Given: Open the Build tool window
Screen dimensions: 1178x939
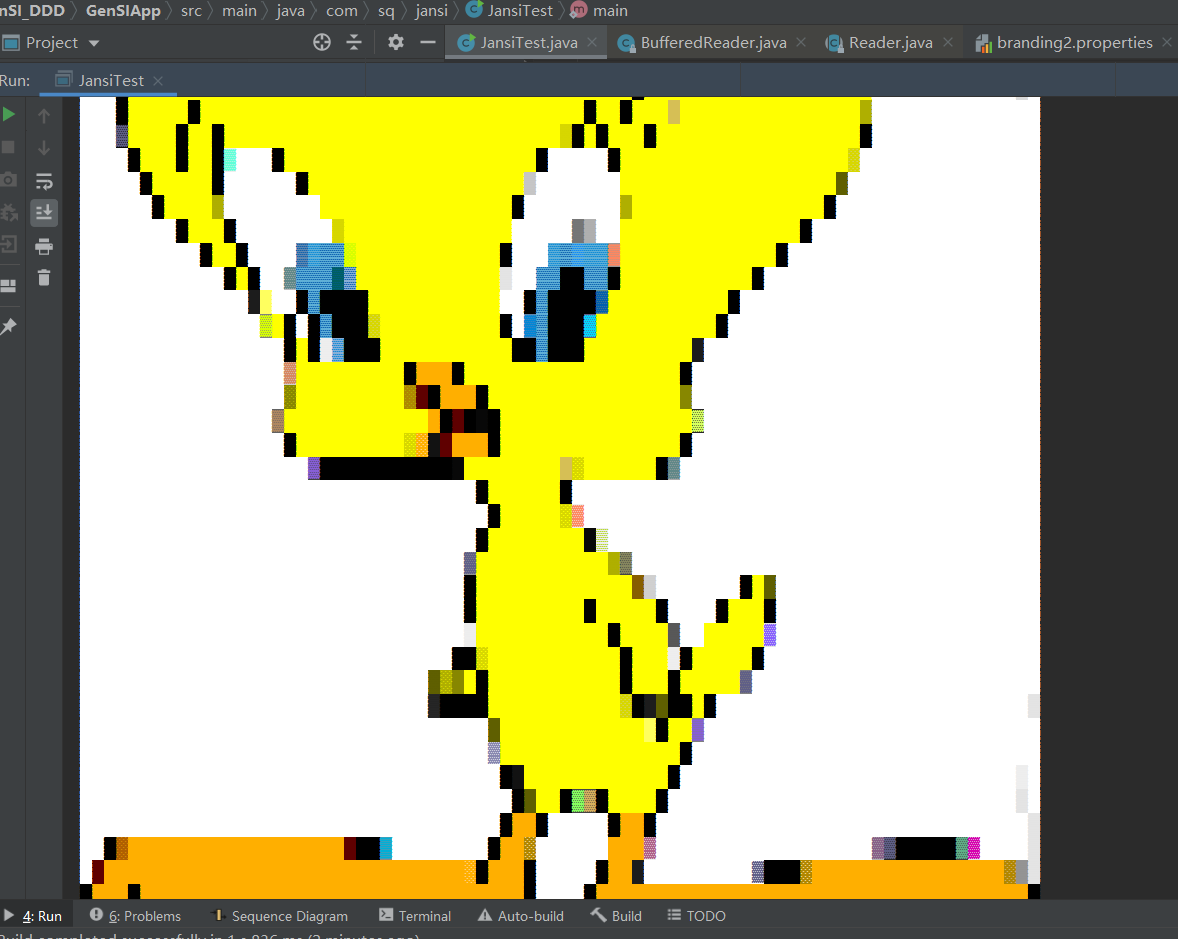Looking at the screenshot, I should (616, 916).
